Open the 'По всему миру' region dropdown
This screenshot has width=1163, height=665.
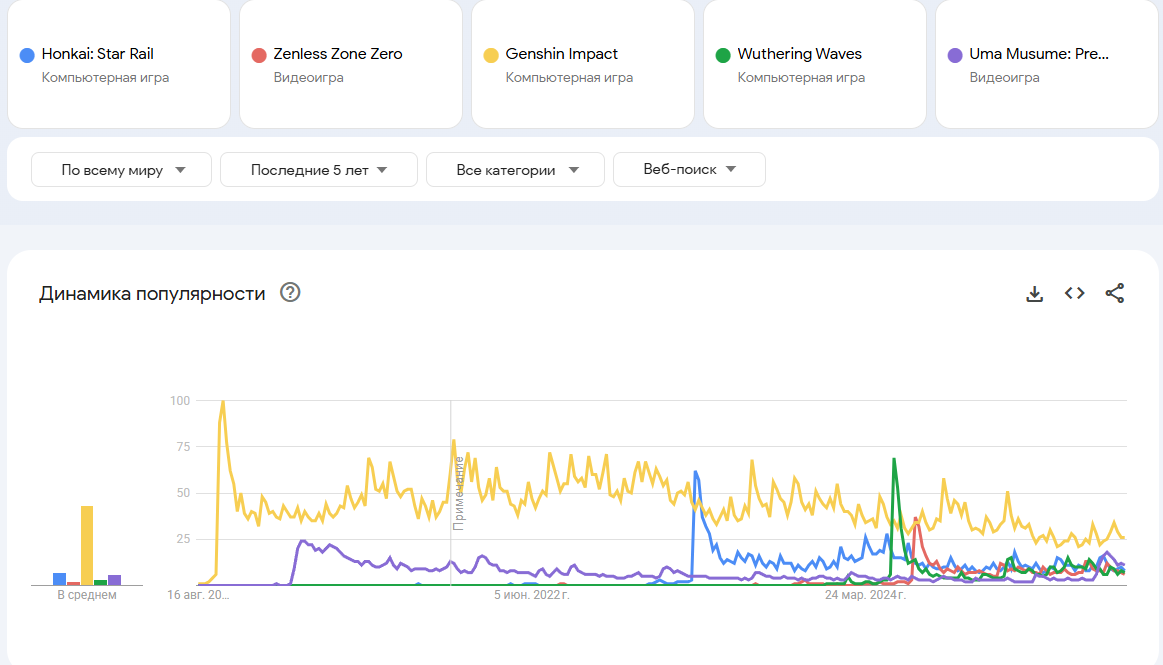tap(121, 170)
